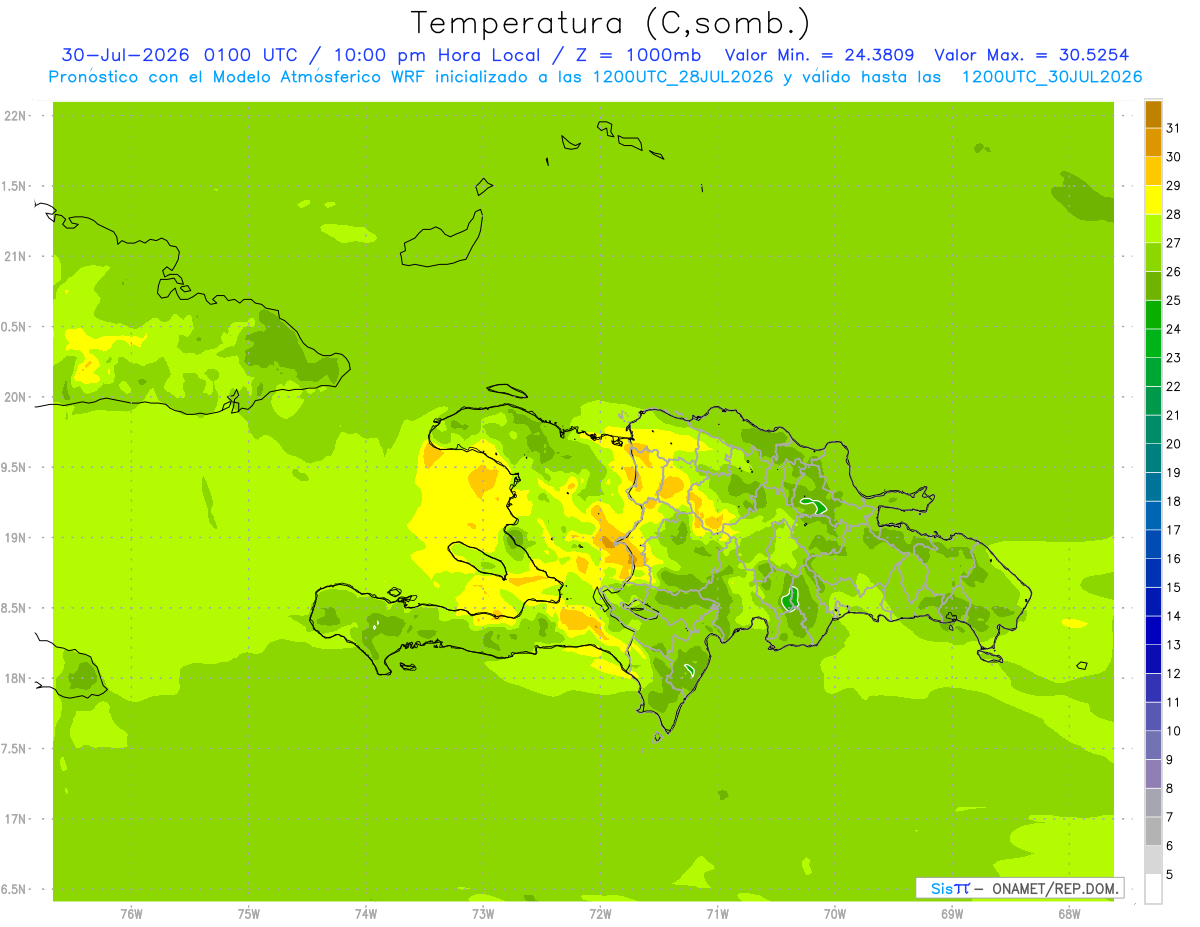The image size is (1200, 927).
Task: Click the "ONAMET/REP.DOM." credit label
Action: (x=1055, y=888)
